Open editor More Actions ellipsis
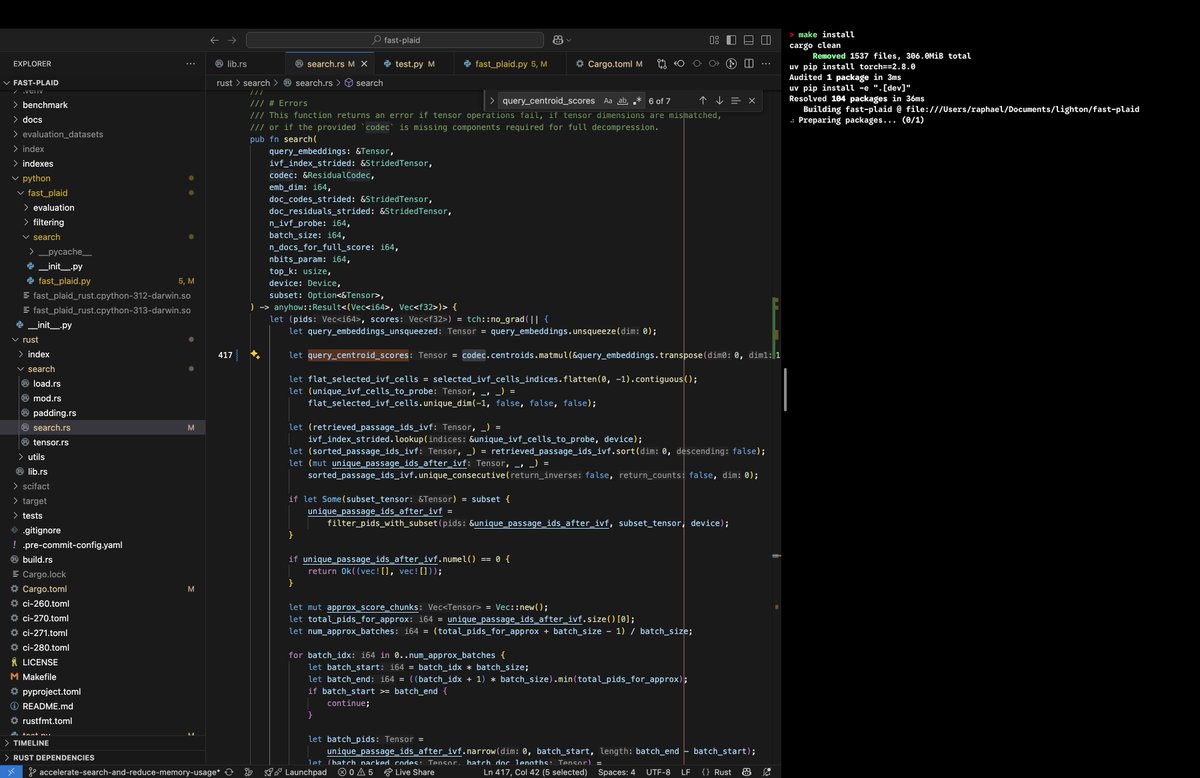The image size is (1200, 778). click(766, 63)
